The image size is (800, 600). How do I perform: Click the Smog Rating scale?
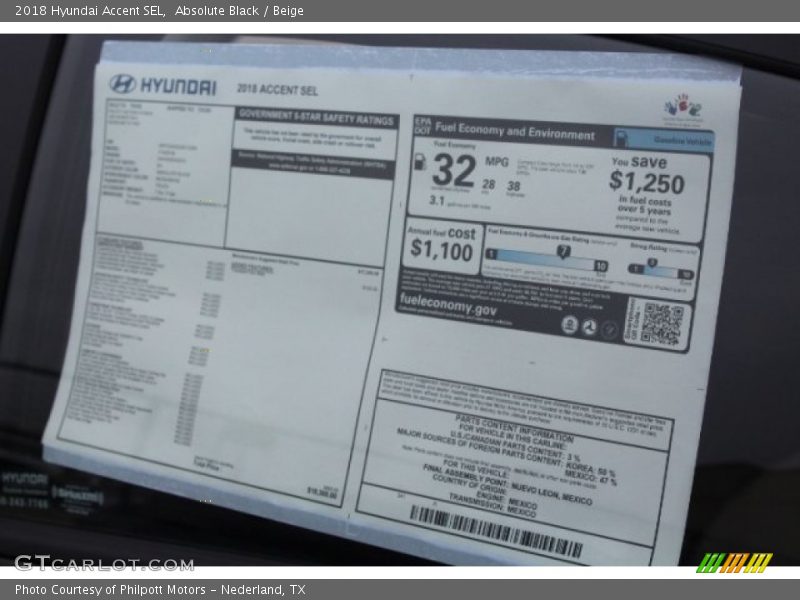point(660,266)
